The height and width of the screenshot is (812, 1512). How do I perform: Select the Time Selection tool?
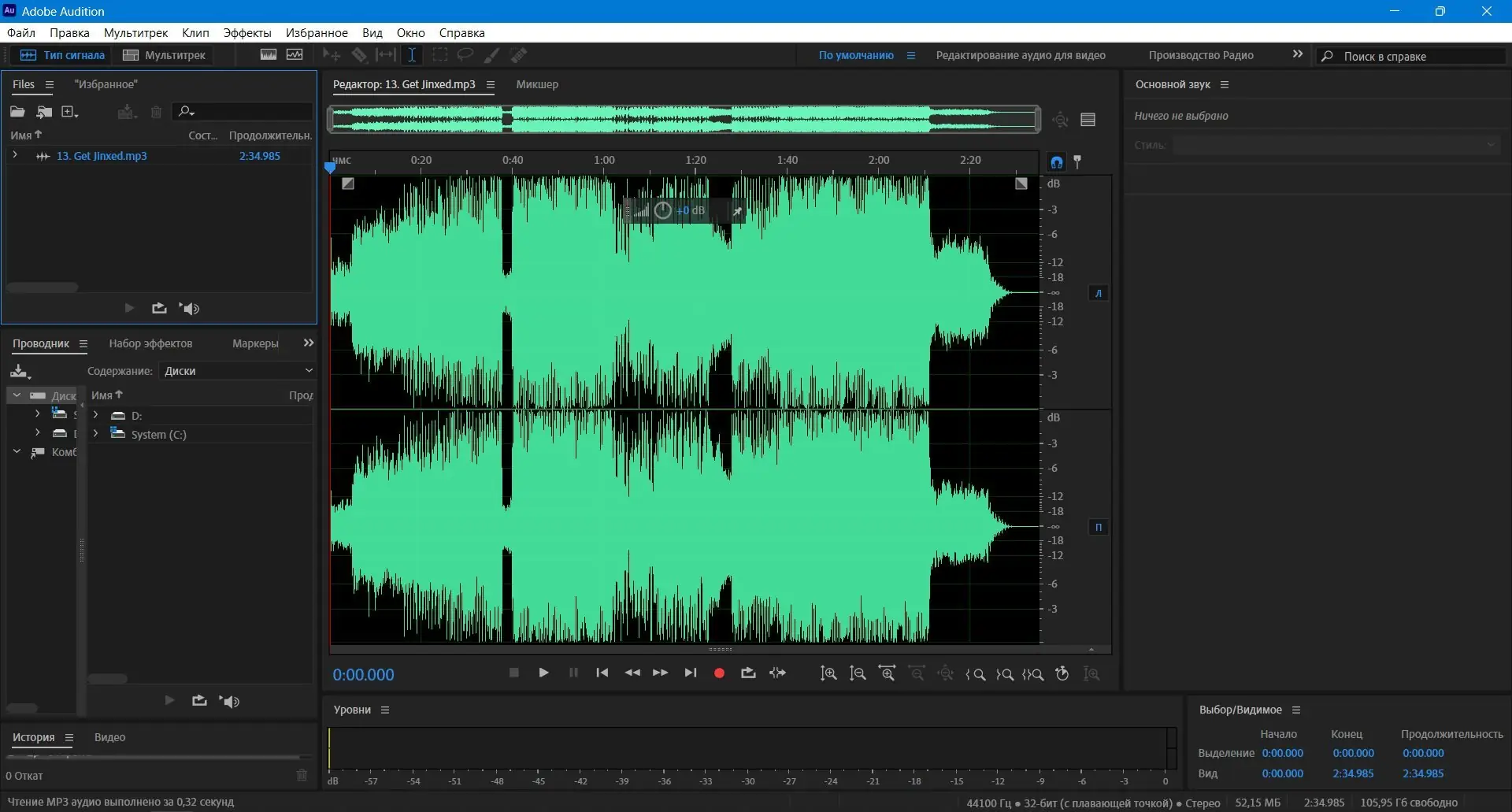click(411, 55)
